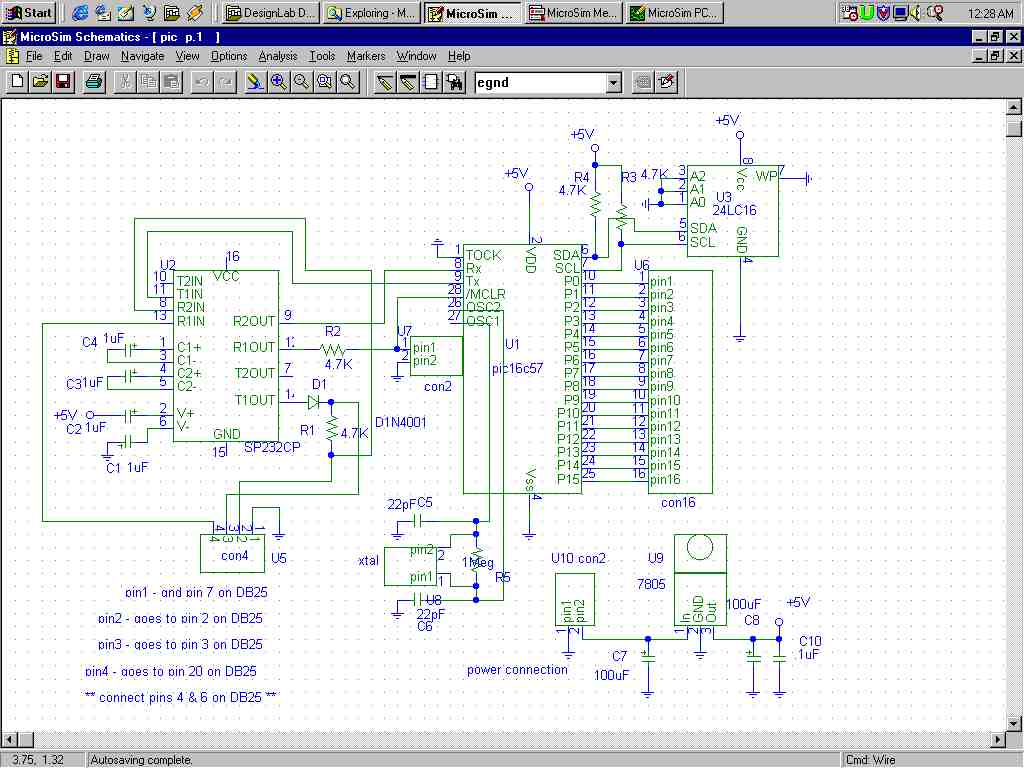1024x768 pixels.
Task: Select note 'connect pins 4 & 6 on DB25'
Action: [180, 697]
